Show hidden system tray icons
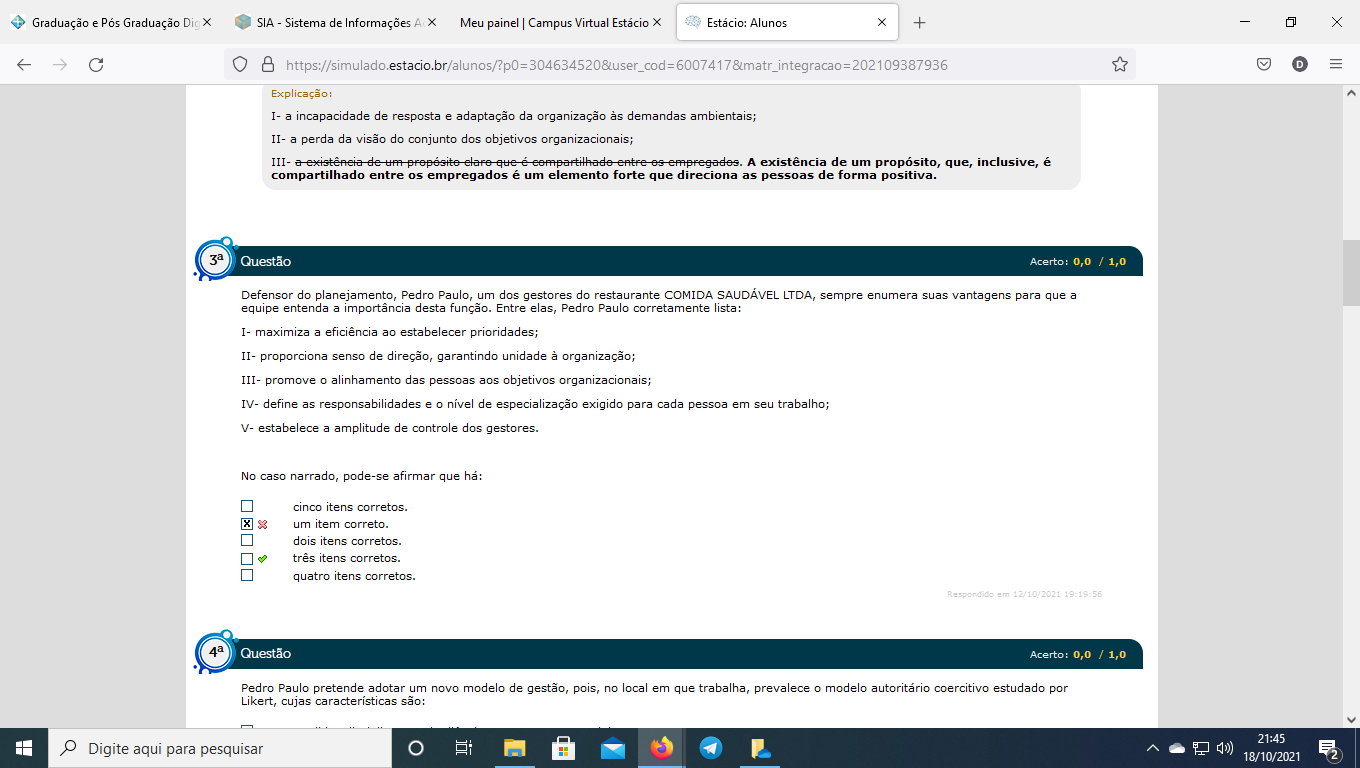Viewport: 1360px width, 768px height. tap(1152, 748)
